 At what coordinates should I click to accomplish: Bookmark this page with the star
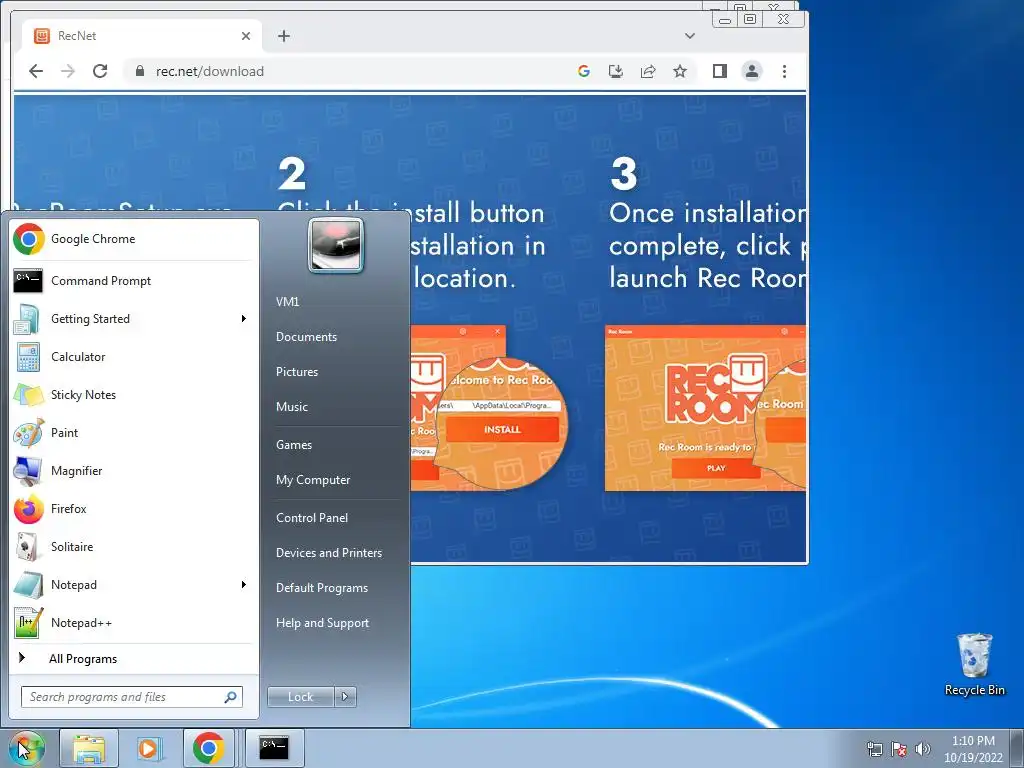point(680,71)
